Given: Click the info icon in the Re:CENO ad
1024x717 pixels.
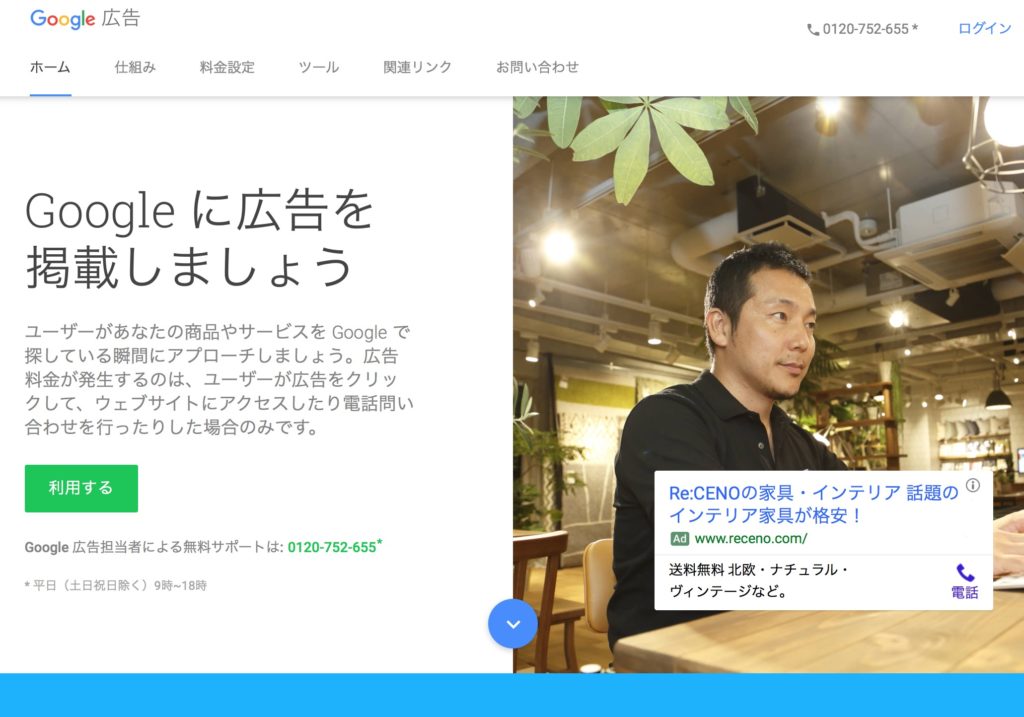Looking at the screenshot, I should click(973, 485).
